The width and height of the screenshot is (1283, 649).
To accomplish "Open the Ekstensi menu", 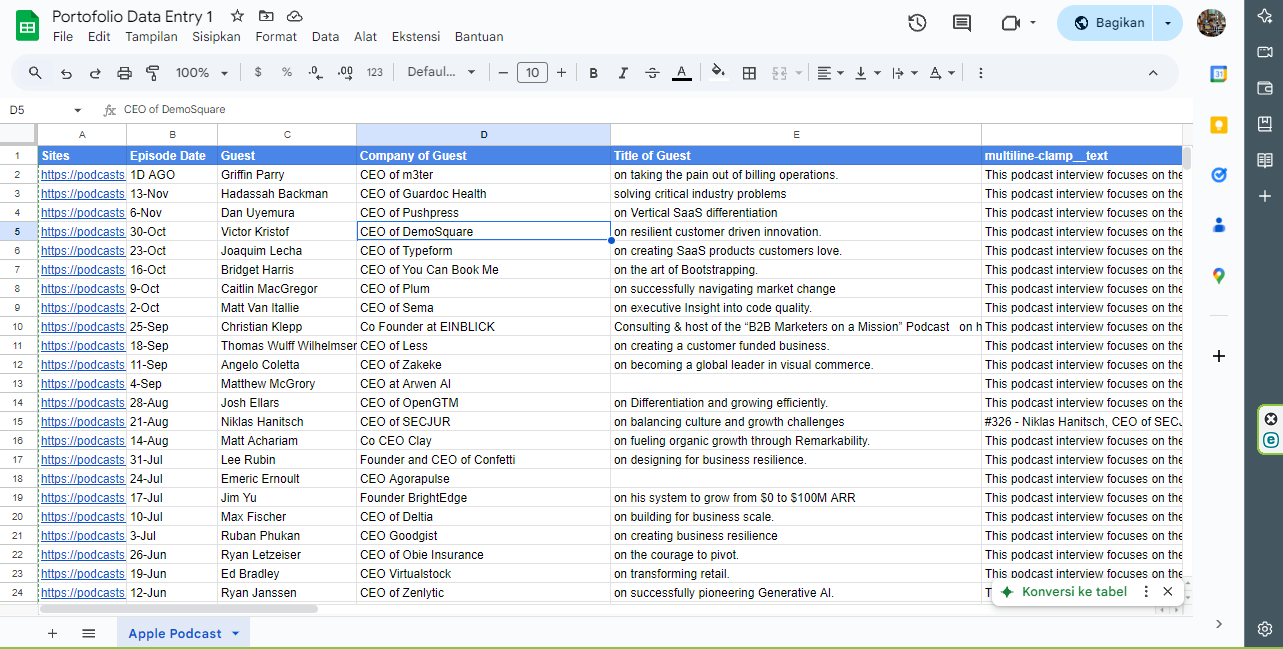I will [x=416, y=37].
